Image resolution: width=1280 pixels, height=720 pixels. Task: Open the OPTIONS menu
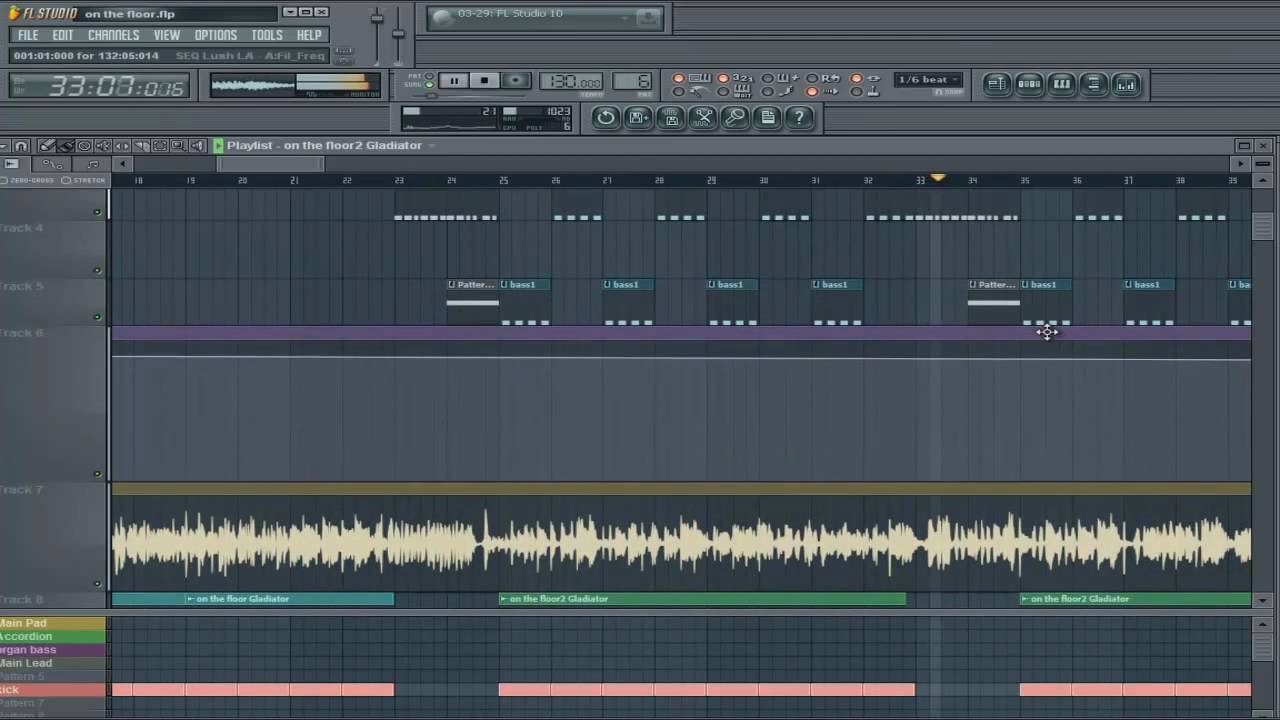point(215,35)
